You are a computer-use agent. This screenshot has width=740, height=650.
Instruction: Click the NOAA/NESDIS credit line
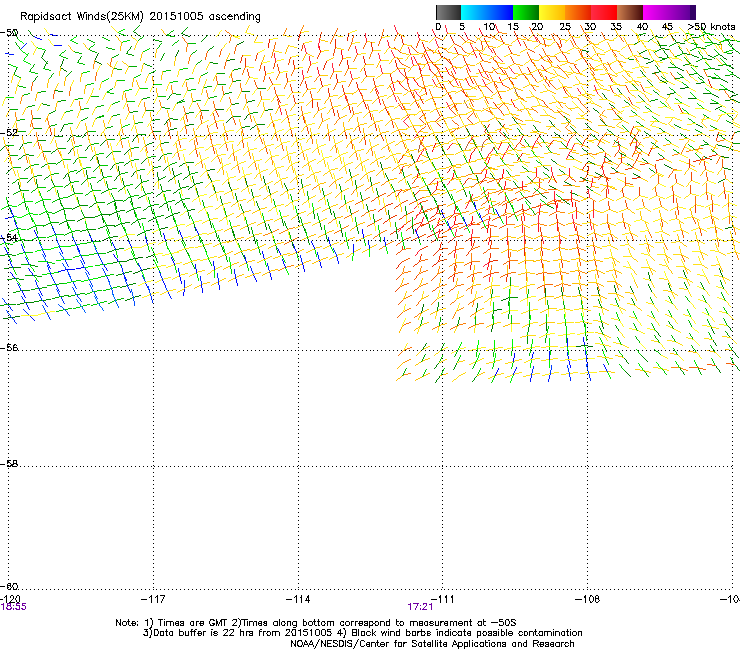[x=432, y=644]
